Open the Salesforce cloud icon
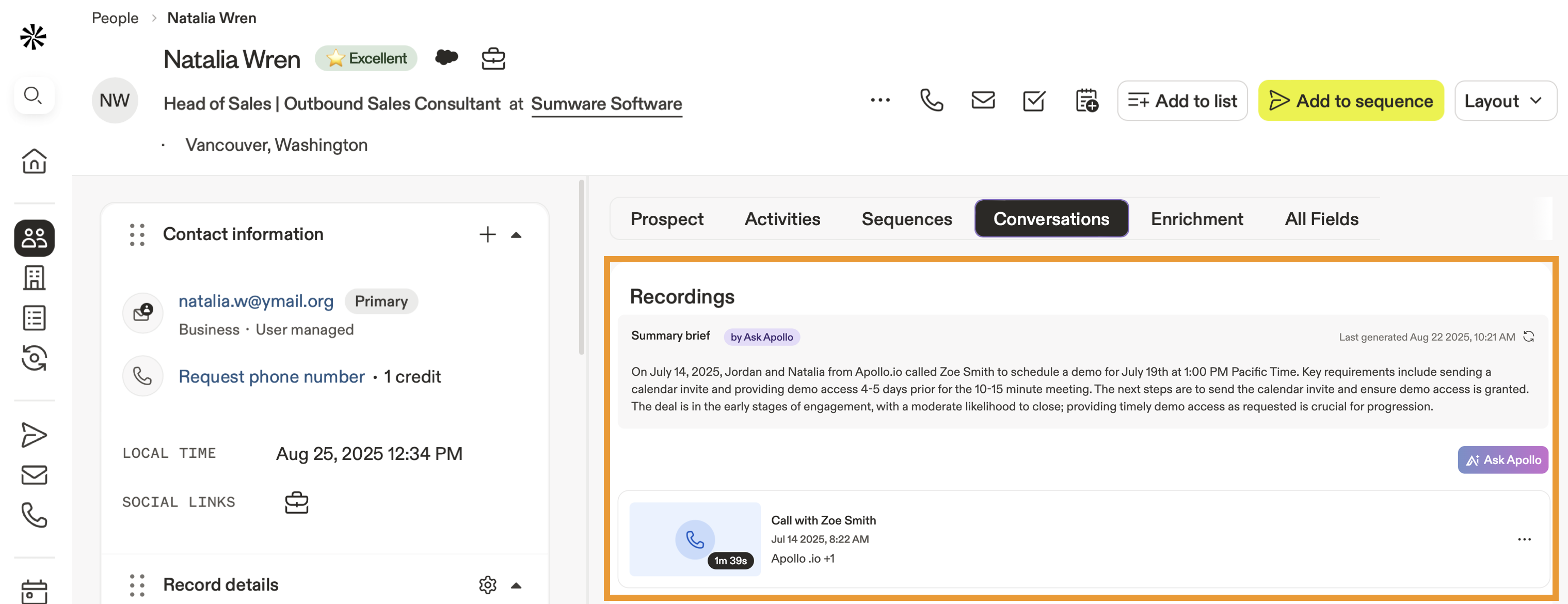The image size is (1568, 604). click(x=446, y=58)
